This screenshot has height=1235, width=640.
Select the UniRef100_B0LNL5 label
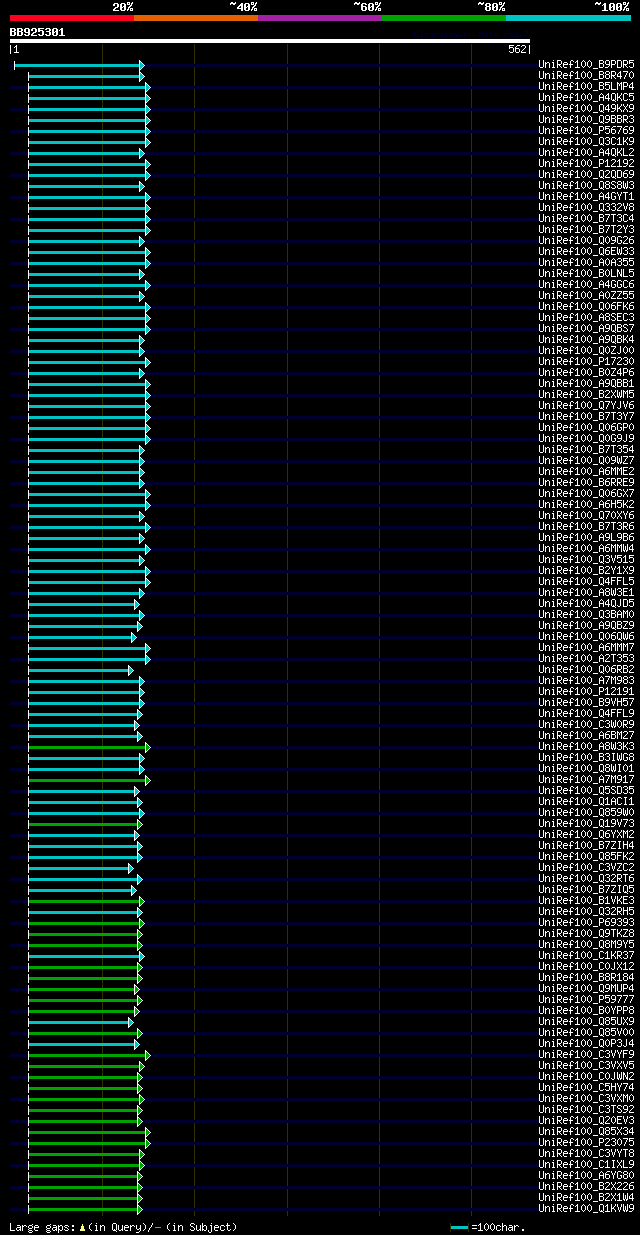click(x=586, y=273)
